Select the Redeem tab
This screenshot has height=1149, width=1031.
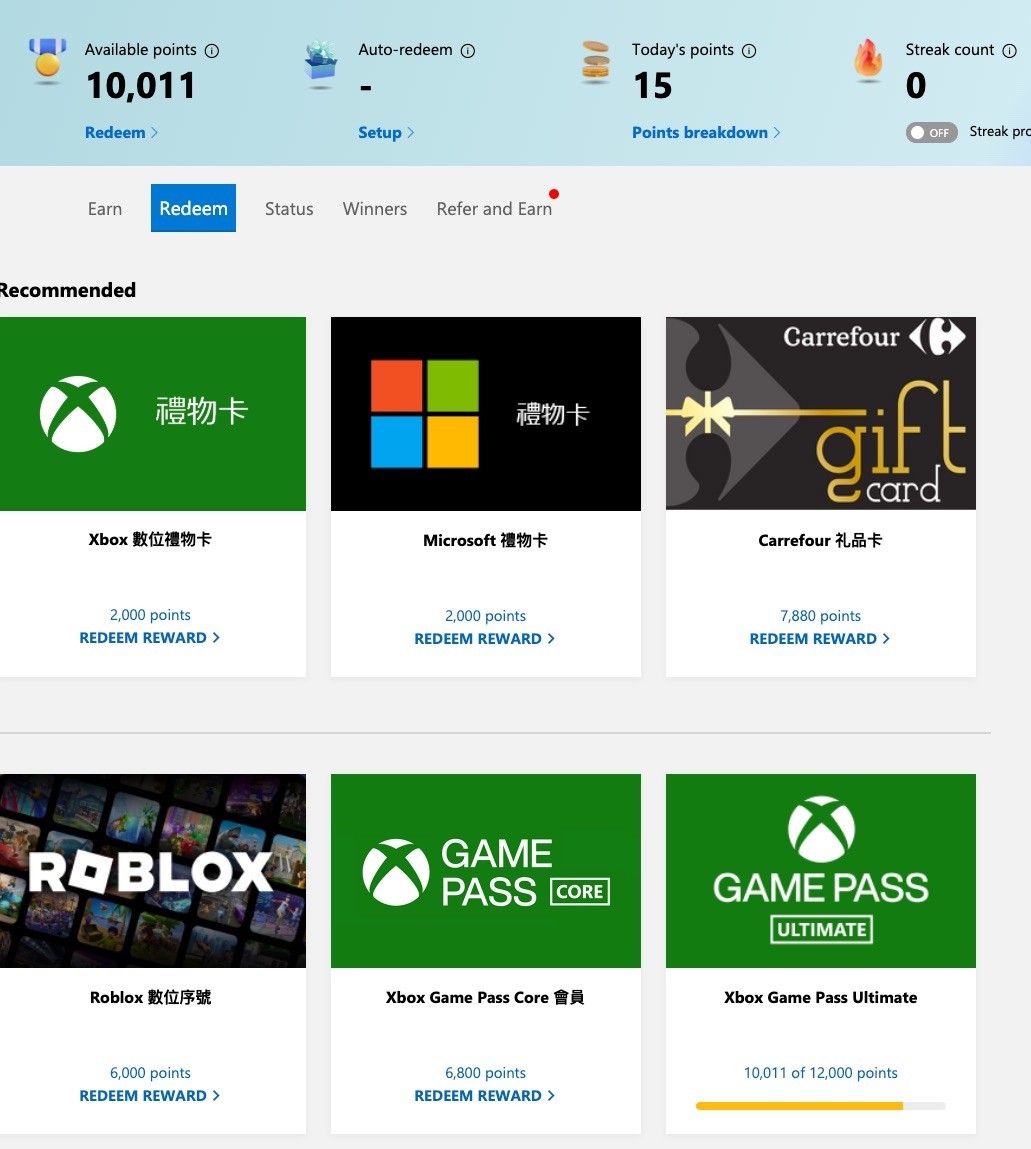coord(193,208)
